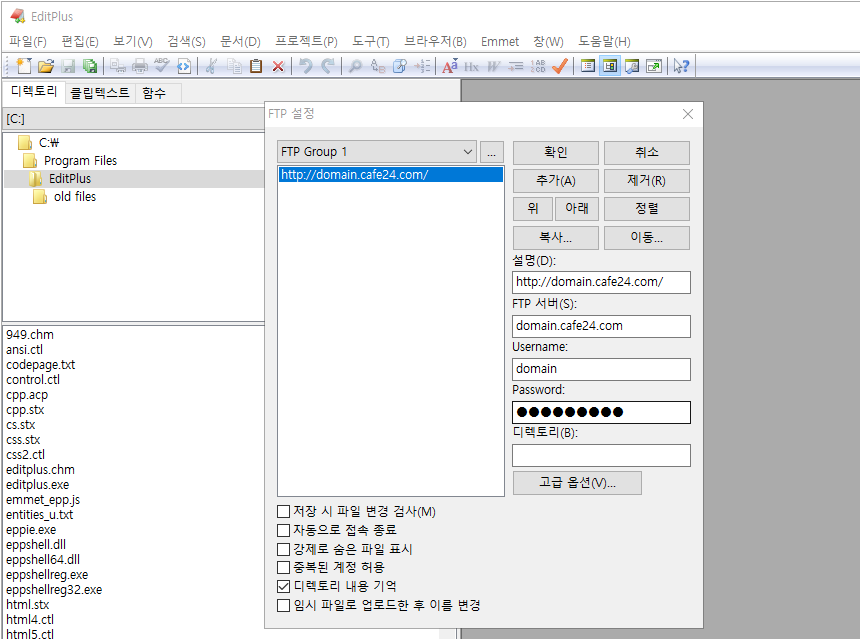The width and height of the screenshot is (860, 639).
Task: Click the Redo arrow icon
Action: [x=327, y=66]
